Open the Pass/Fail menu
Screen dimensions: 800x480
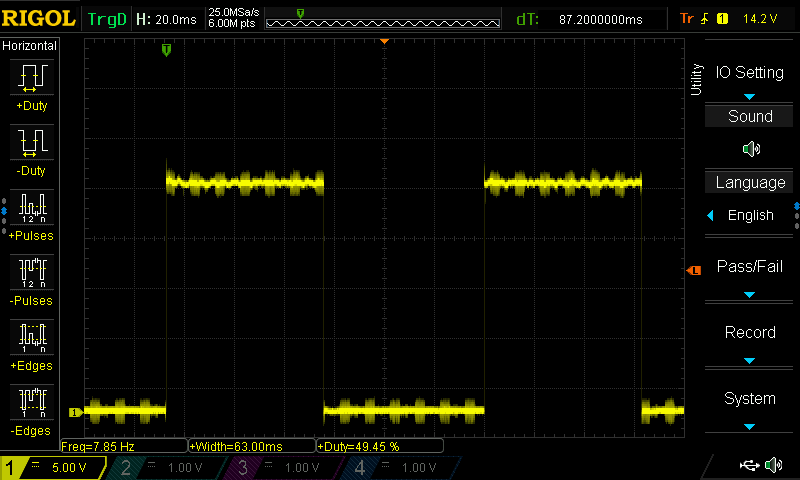pos(749,266)
